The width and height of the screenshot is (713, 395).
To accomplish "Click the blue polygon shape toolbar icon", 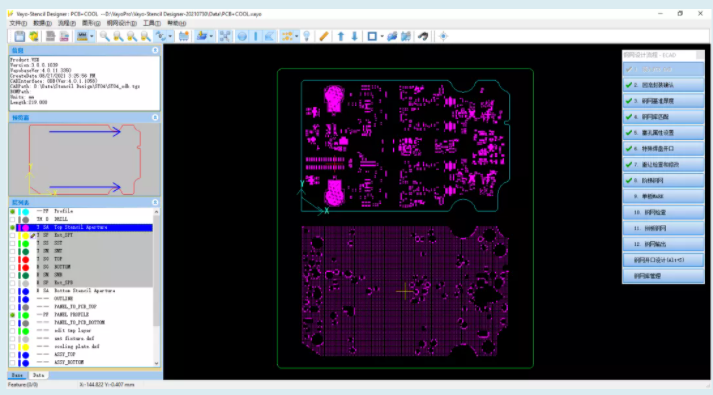I will [269, 36].
